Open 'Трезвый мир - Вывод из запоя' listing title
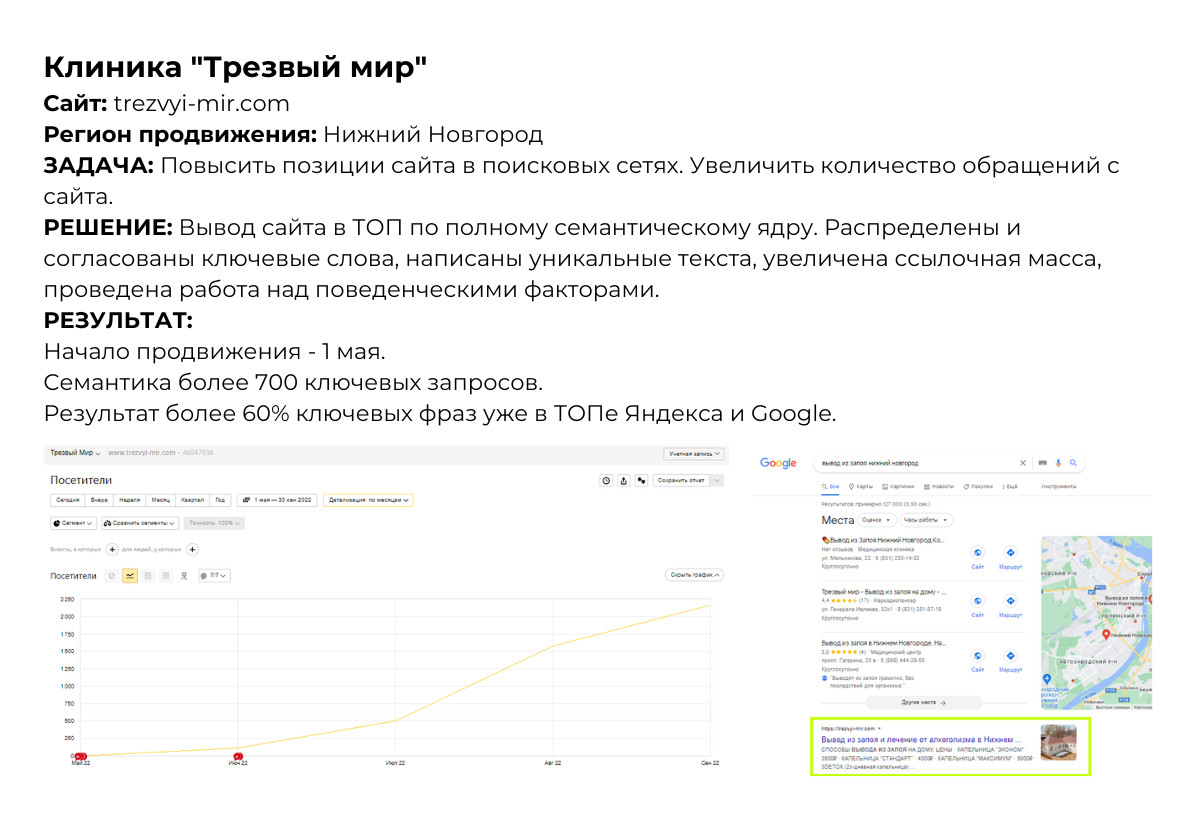1200x820 pixels. coord(884,591)
